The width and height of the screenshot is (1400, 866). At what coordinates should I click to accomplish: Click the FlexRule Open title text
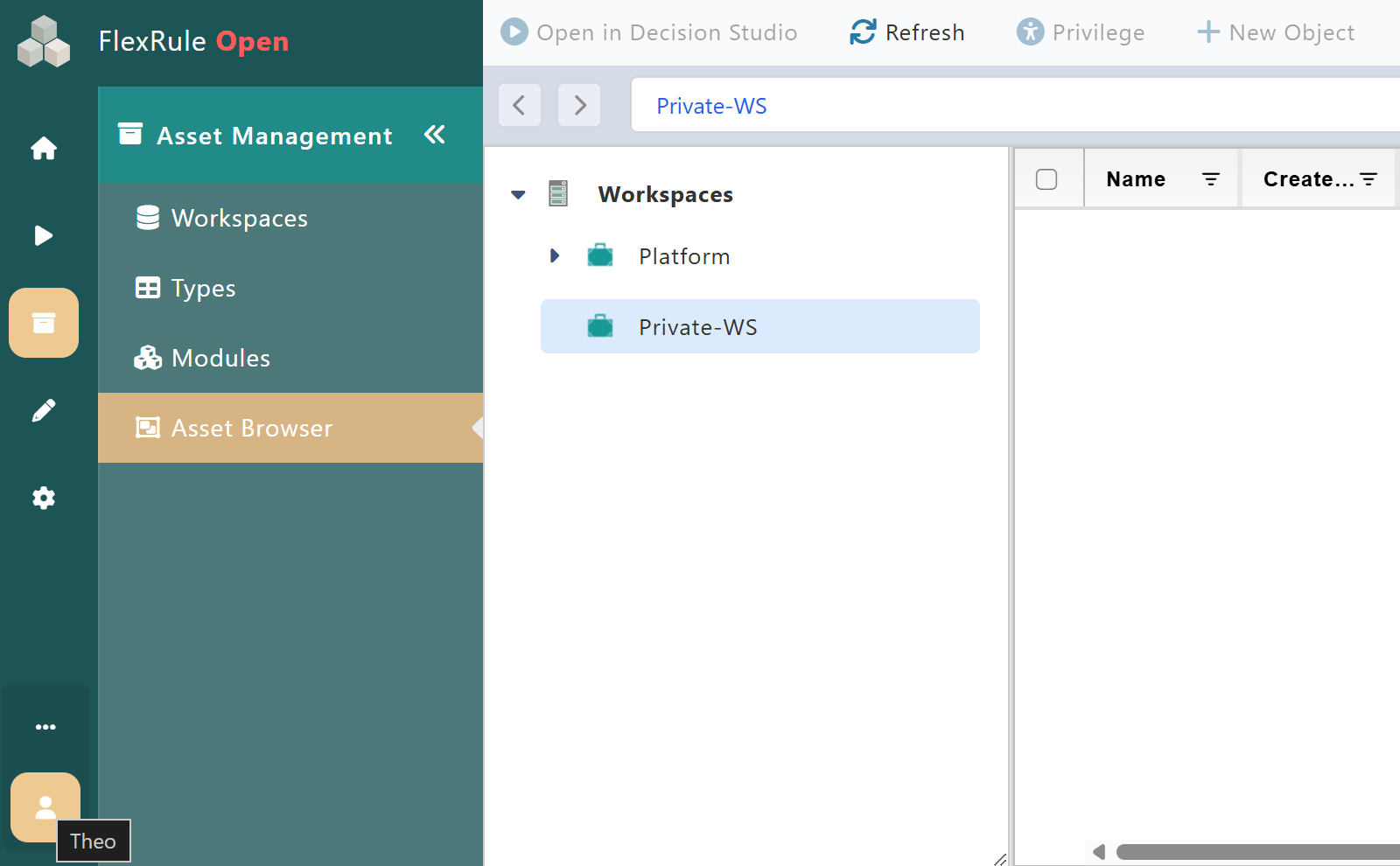193,41
